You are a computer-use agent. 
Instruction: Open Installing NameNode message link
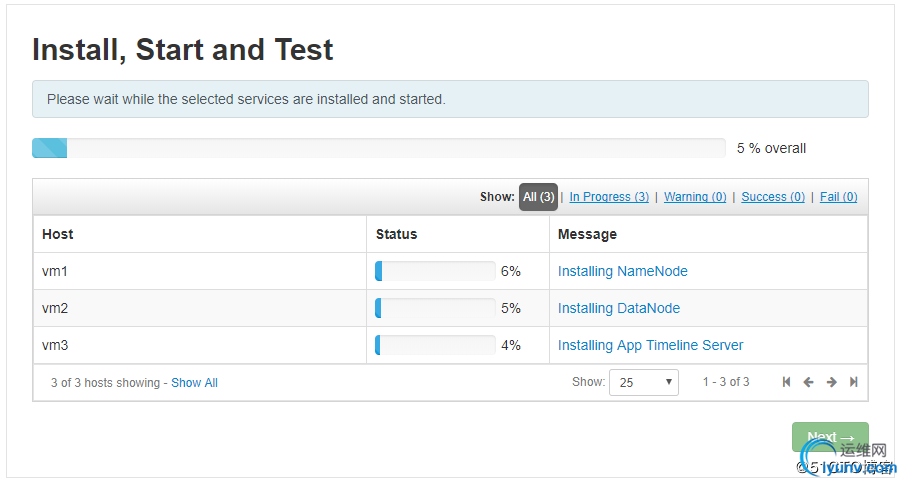[x=623, y=271]
